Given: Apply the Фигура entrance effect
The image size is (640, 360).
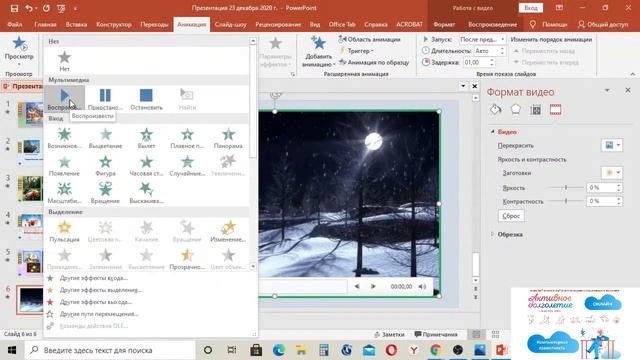Looking at the screenshot, I should 105,165.
